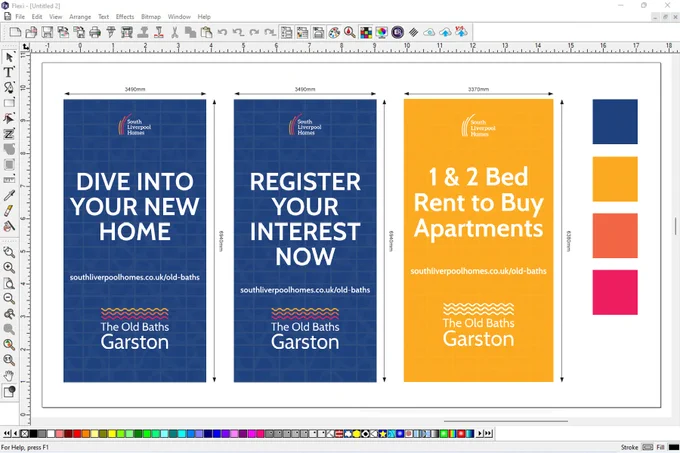Screen dimensions: 680x453
Task: Click the Open file icon
Action: point(31,32)
